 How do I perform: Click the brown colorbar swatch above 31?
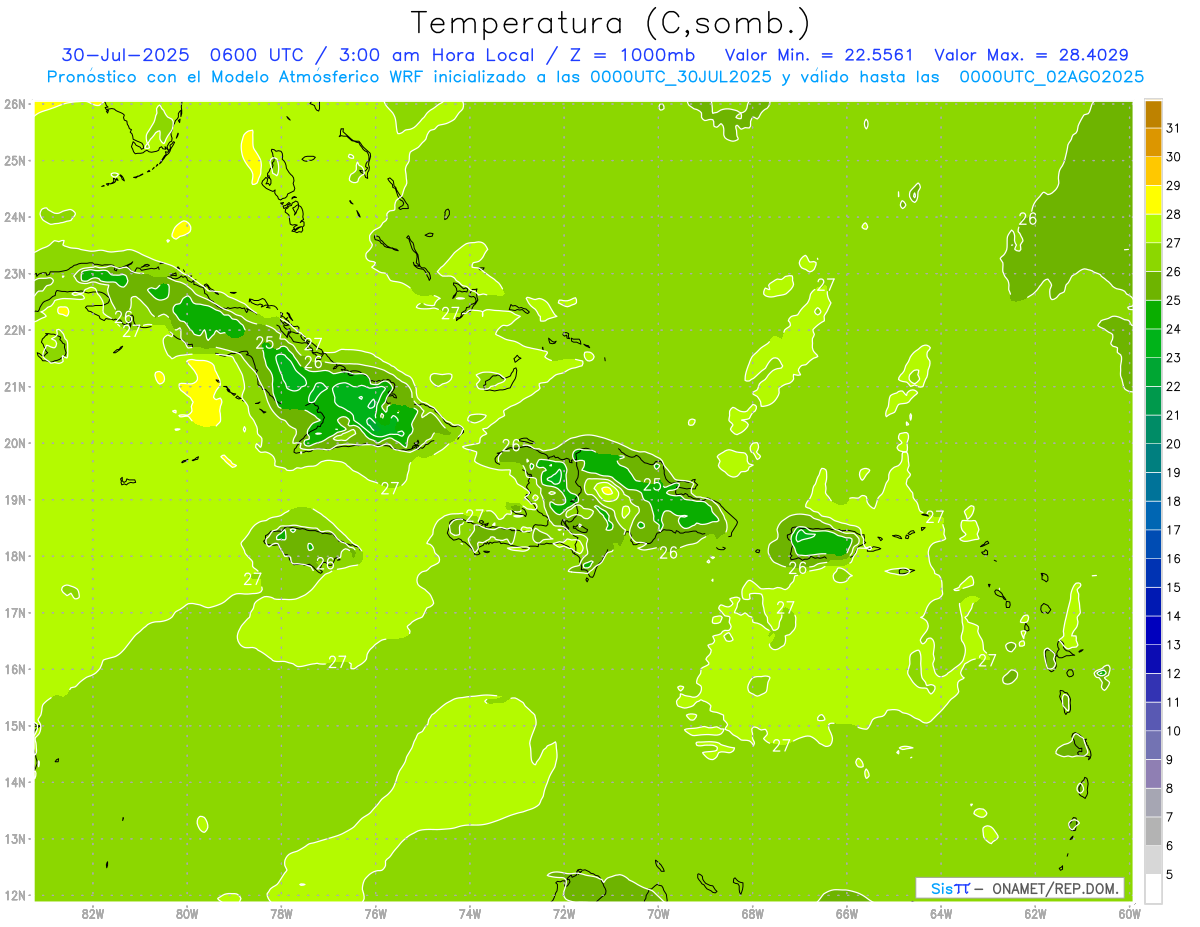coord(1153,114)
